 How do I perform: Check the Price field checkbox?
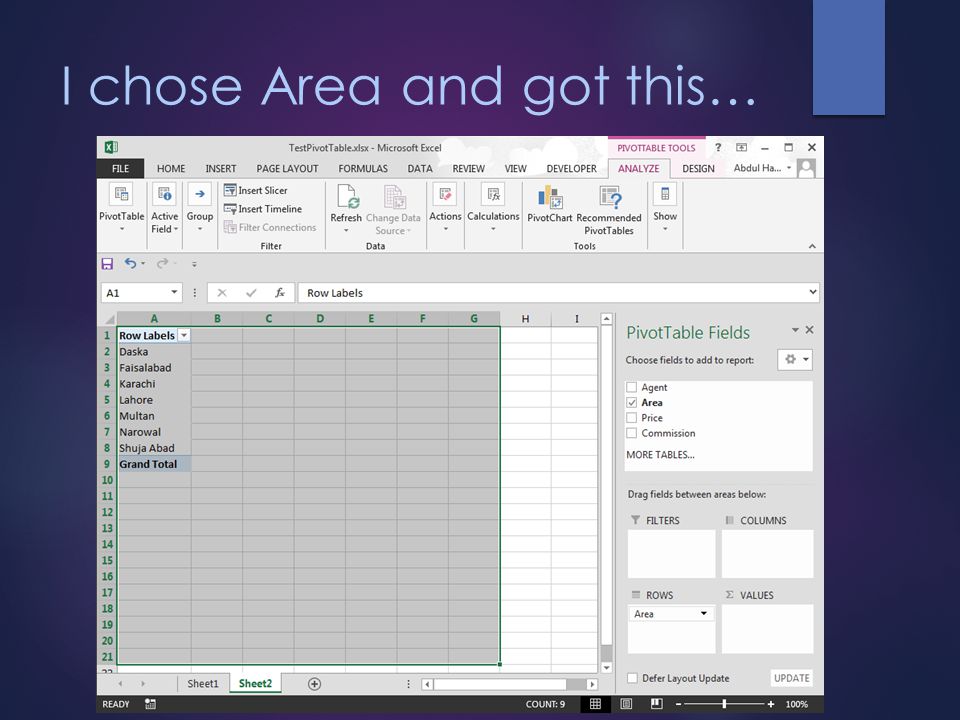tap(632, 418)
